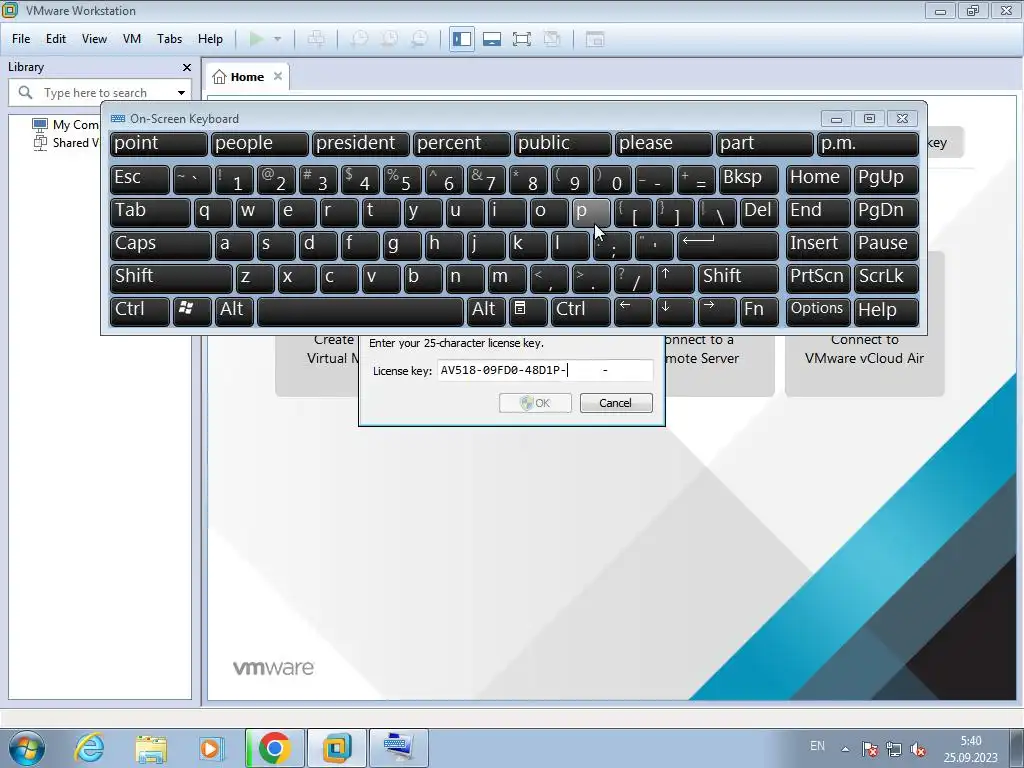Switch to On-Screen Keyboard taskbar icon

tap(398, 748)
